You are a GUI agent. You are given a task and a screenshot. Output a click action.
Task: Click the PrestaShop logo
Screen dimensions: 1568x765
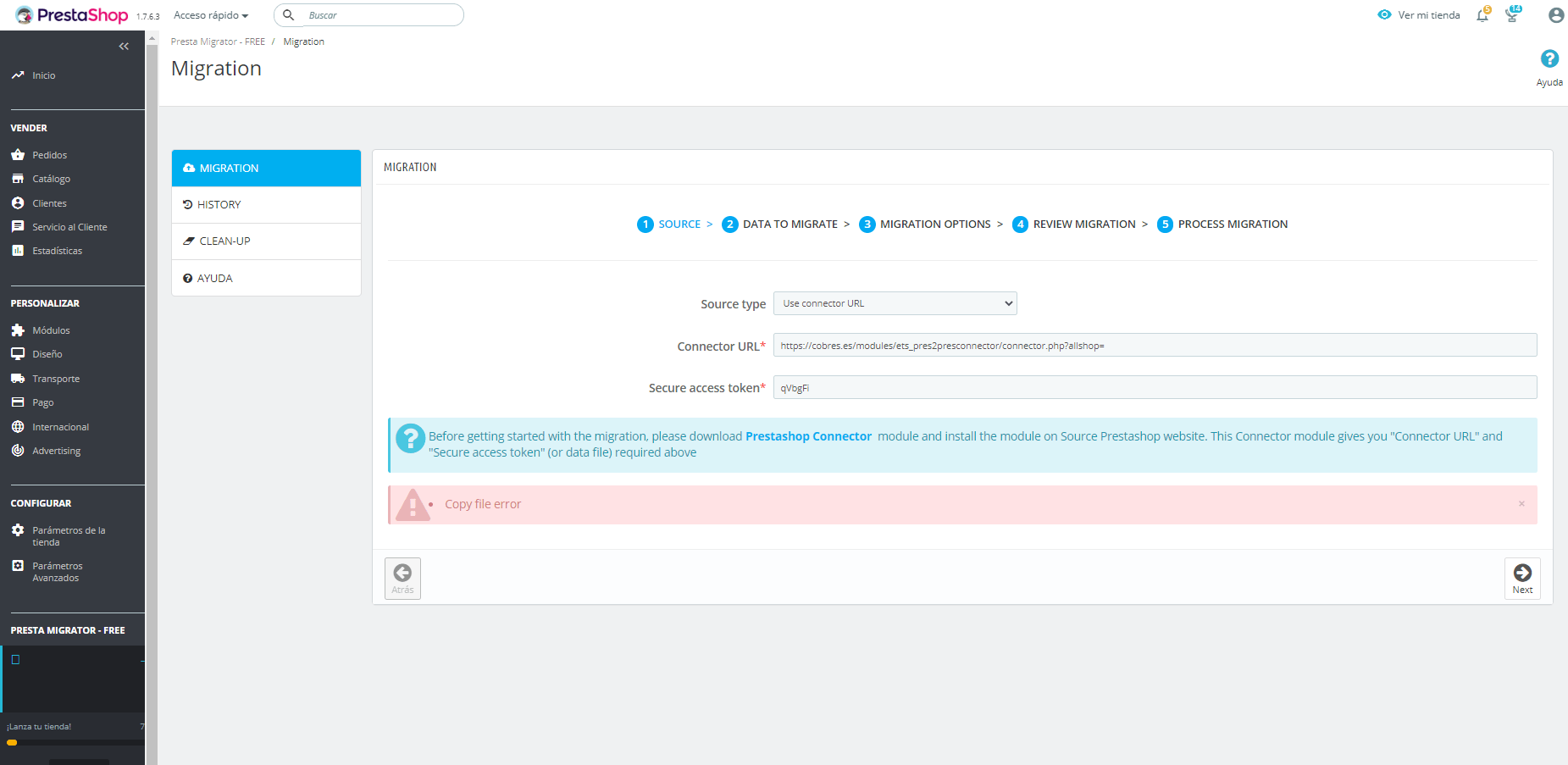72,15
